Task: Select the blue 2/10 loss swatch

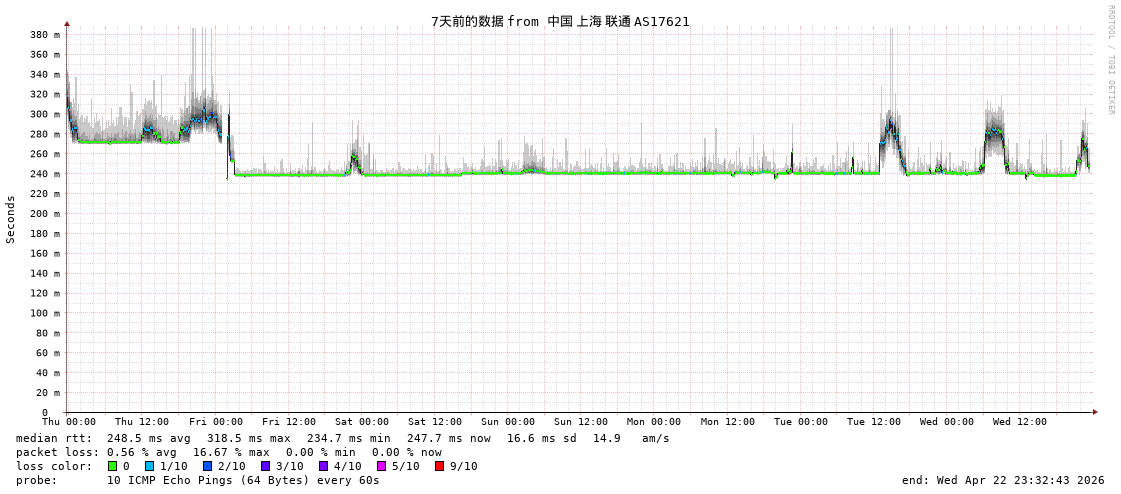Action: pos(207,466)
